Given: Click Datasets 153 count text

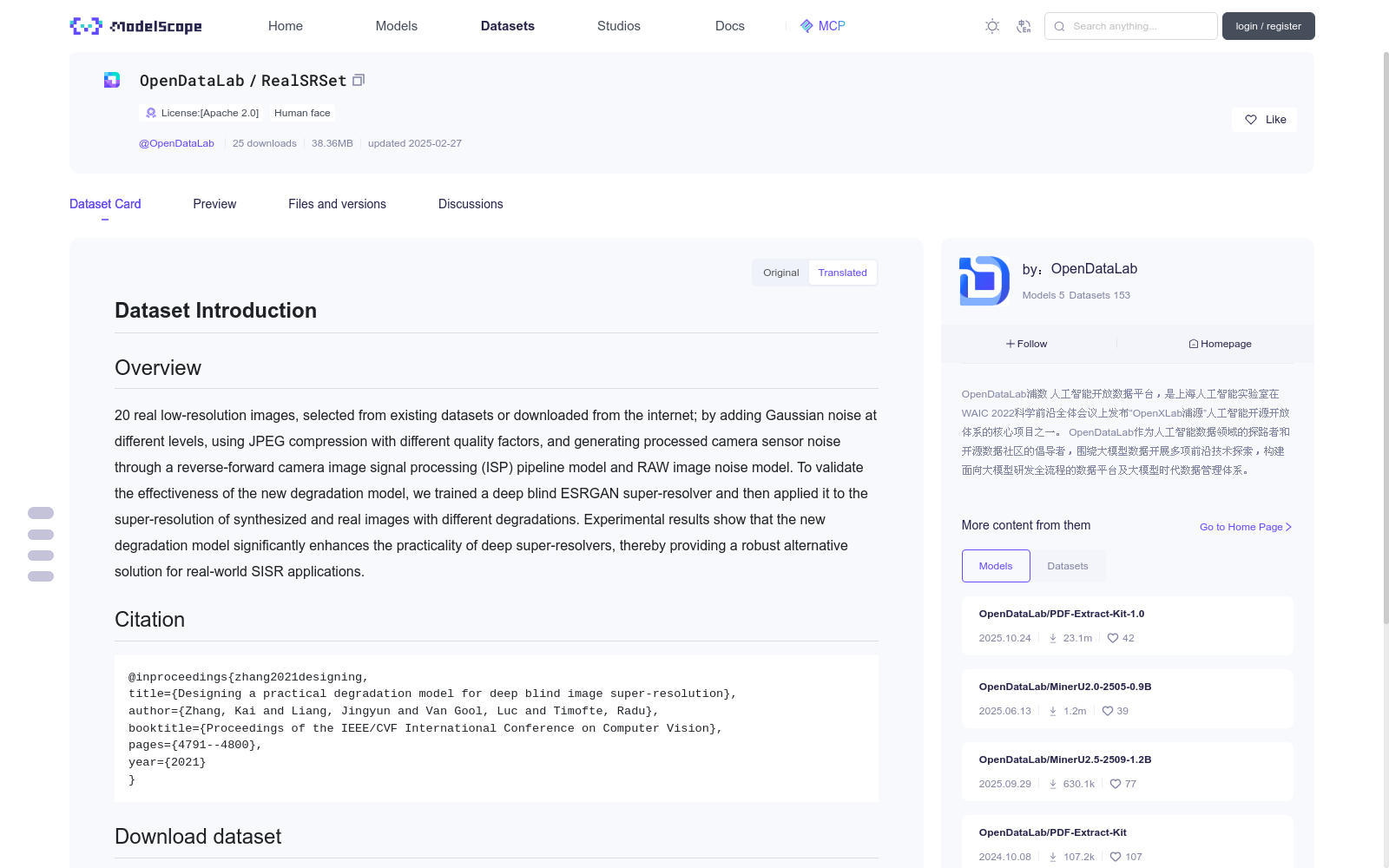Looking at the screenshot, I should pyautogui.click(x=1100, y=295).
